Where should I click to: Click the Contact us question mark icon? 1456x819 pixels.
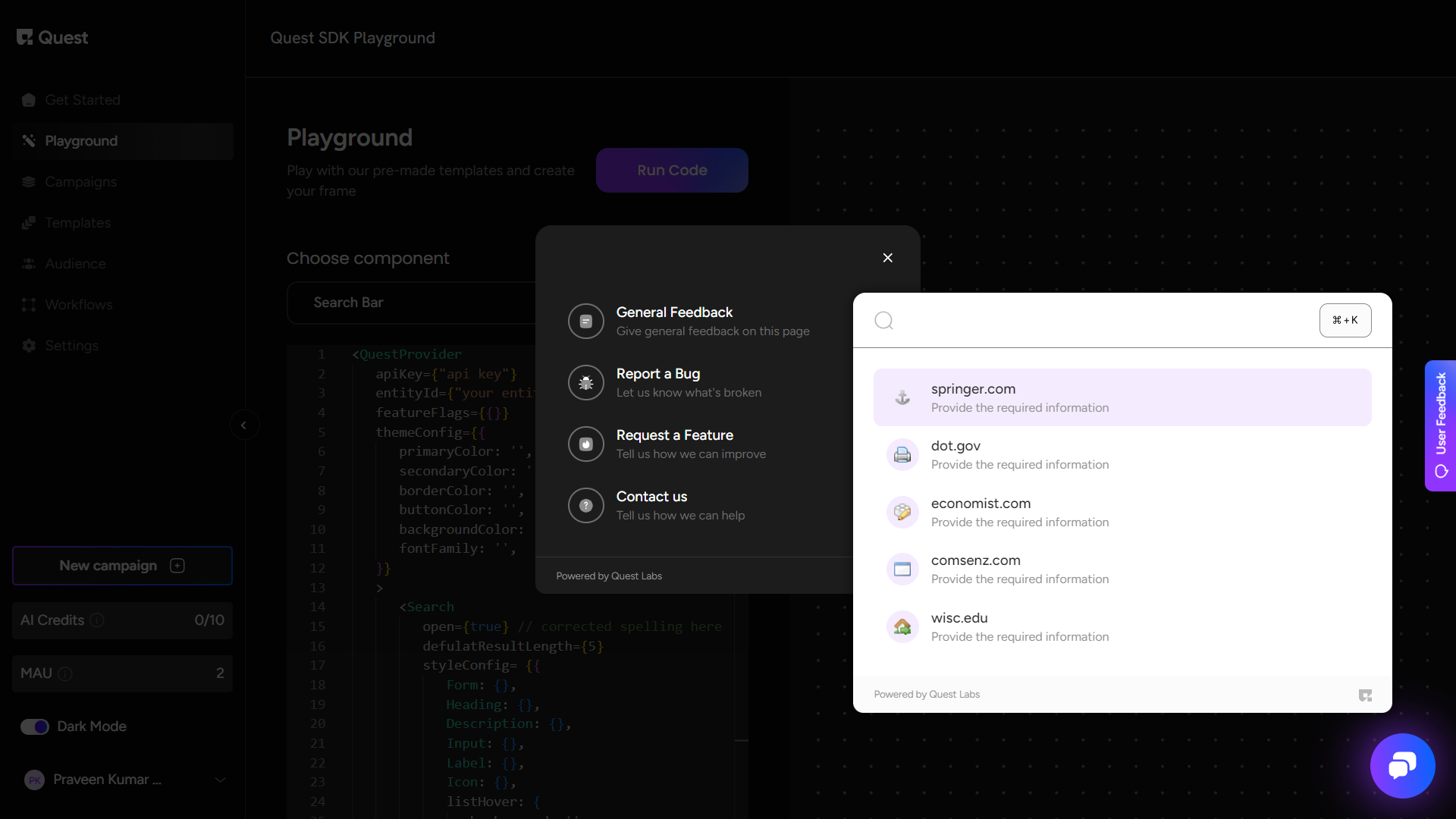585,506
